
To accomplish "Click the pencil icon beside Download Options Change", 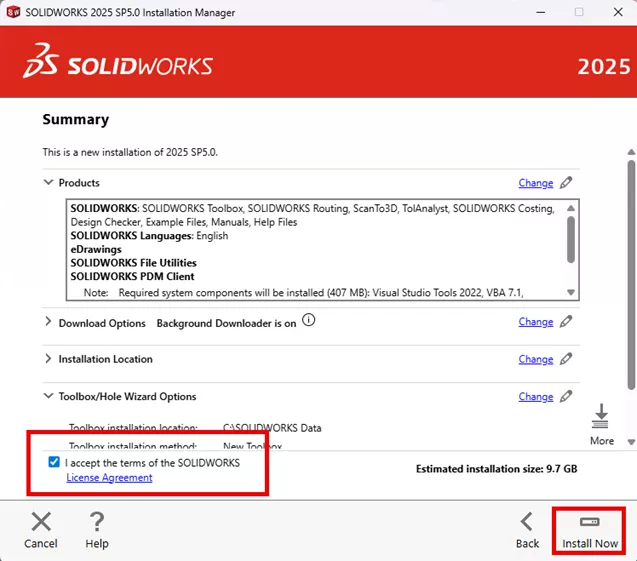I will pyautogui.click(x=566, y=322).
